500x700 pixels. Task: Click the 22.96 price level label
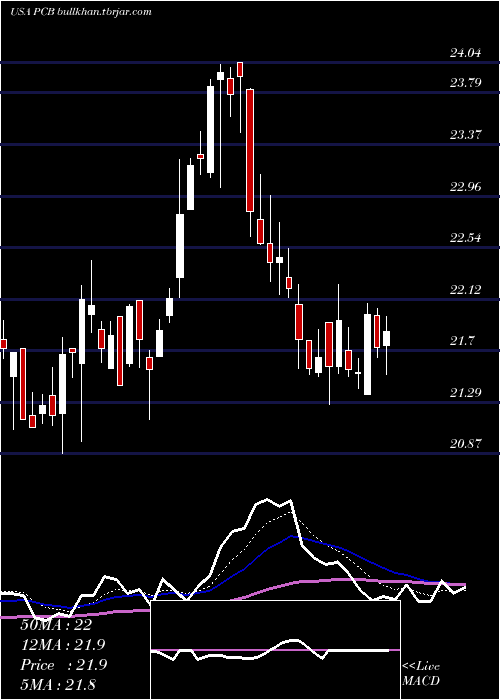pos(466,186)
